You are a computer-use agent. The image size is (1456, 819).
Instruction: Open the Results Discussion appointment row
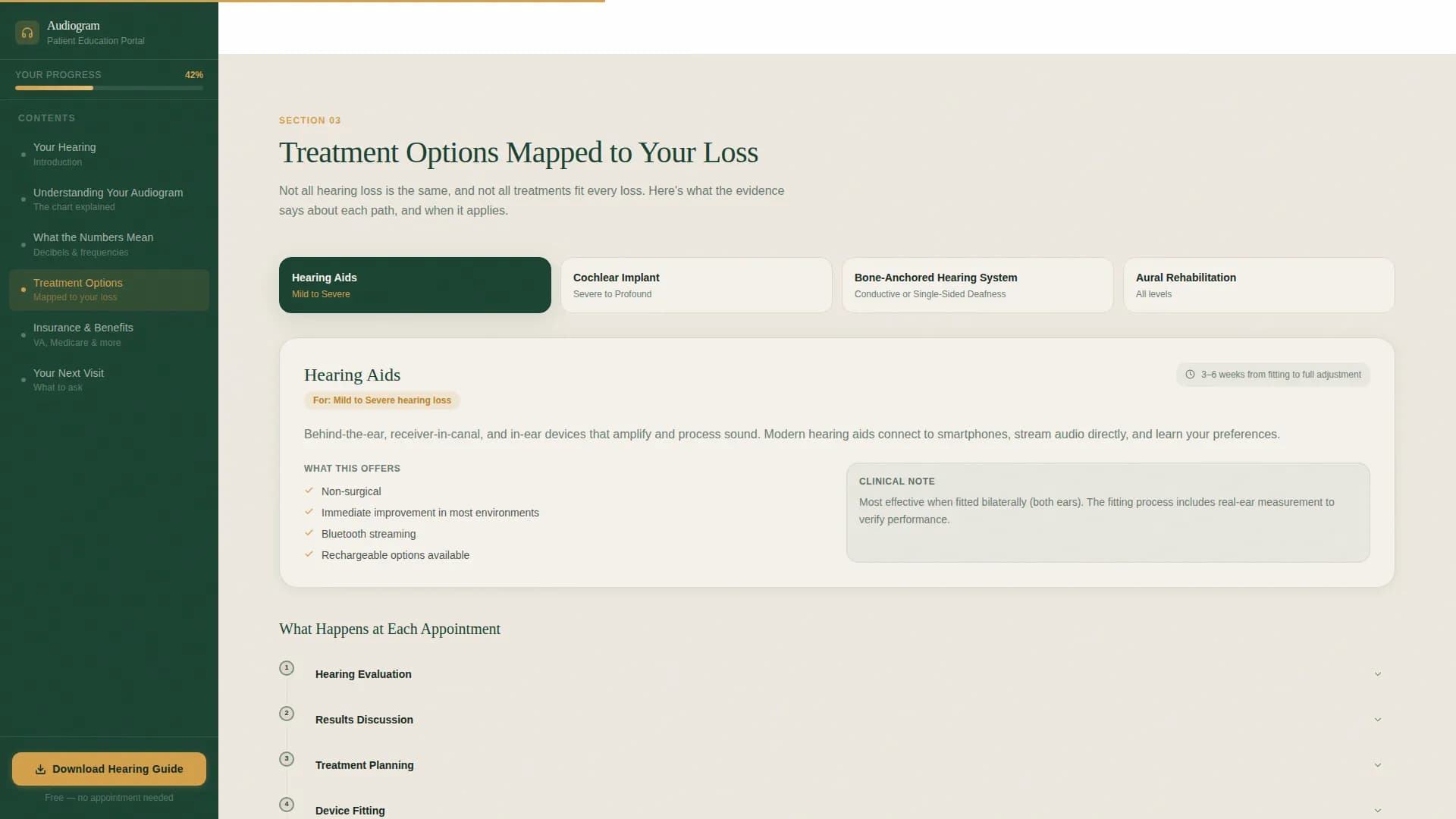[x=849, y=720]
